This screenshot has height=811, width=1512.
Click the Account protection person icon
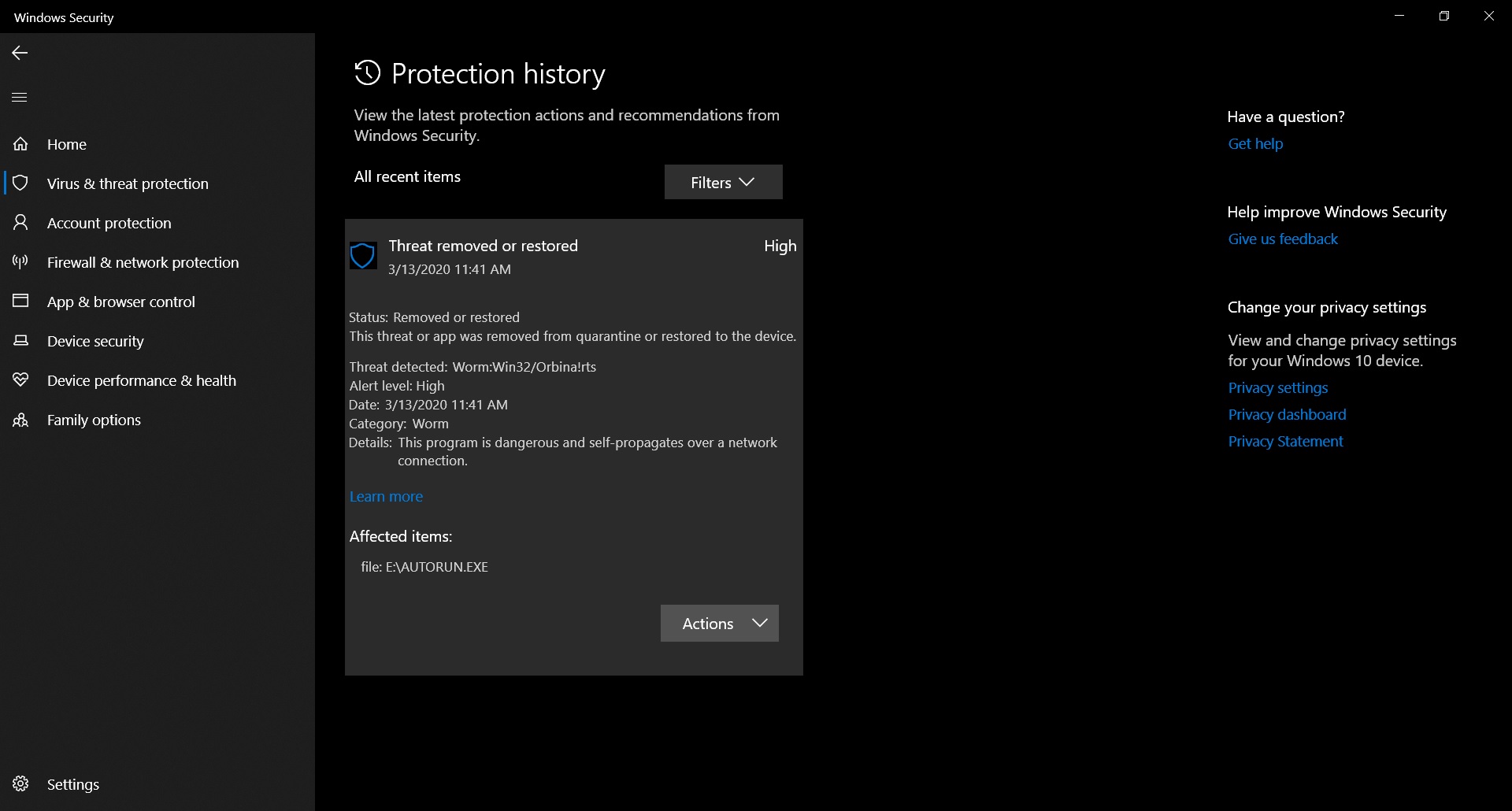tap(20, 223)
